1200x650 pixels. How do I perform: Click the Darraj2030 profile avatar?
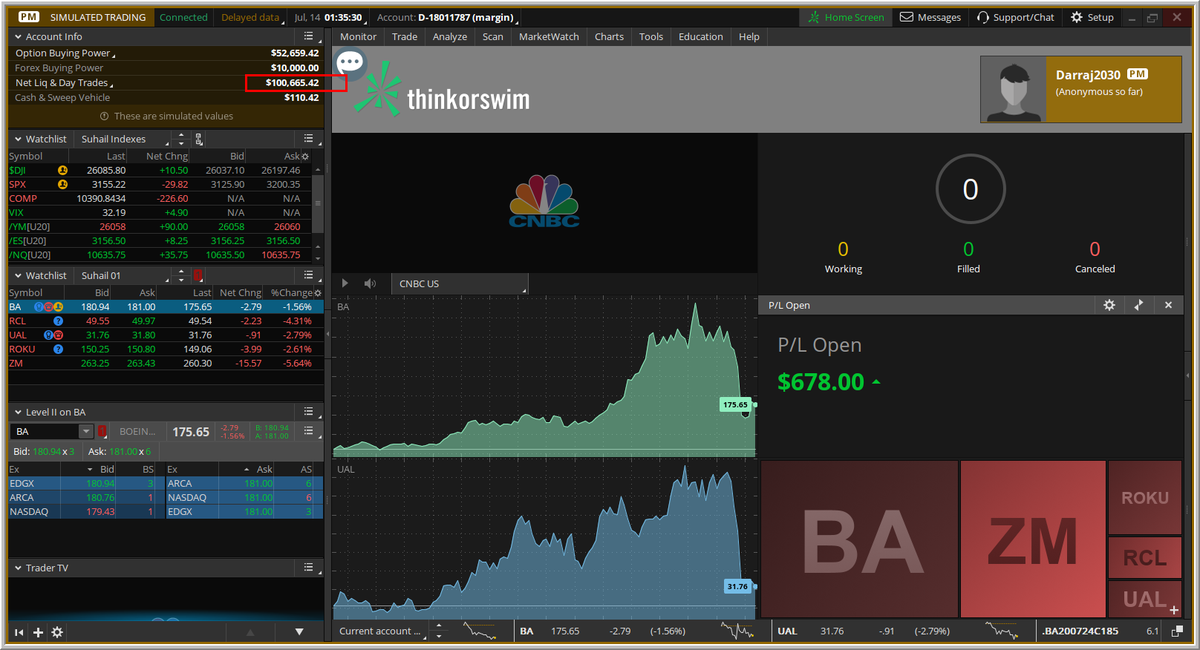click(1012, 89)
